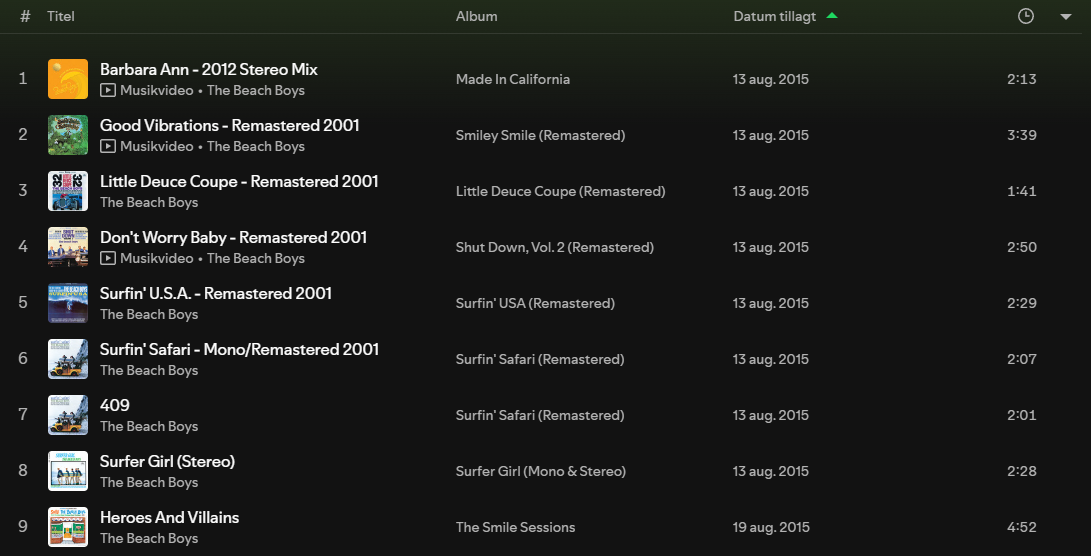
Task: Click duration 4:52 for Heroes And Villains
Action: (1021, 527)
